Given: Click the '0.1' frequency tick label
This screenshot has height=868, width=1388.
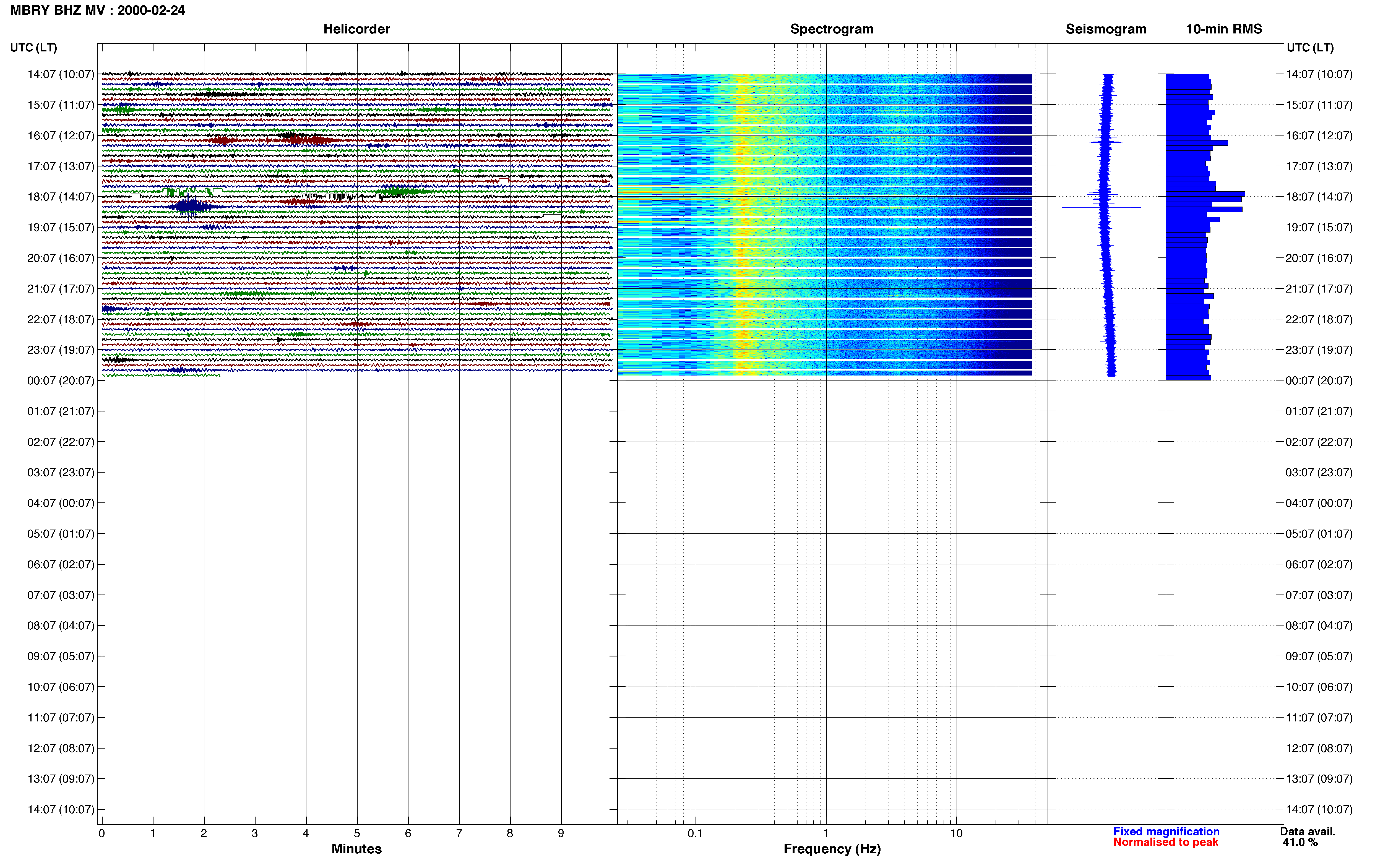Looking at the screenshot, I should point(695,833).
